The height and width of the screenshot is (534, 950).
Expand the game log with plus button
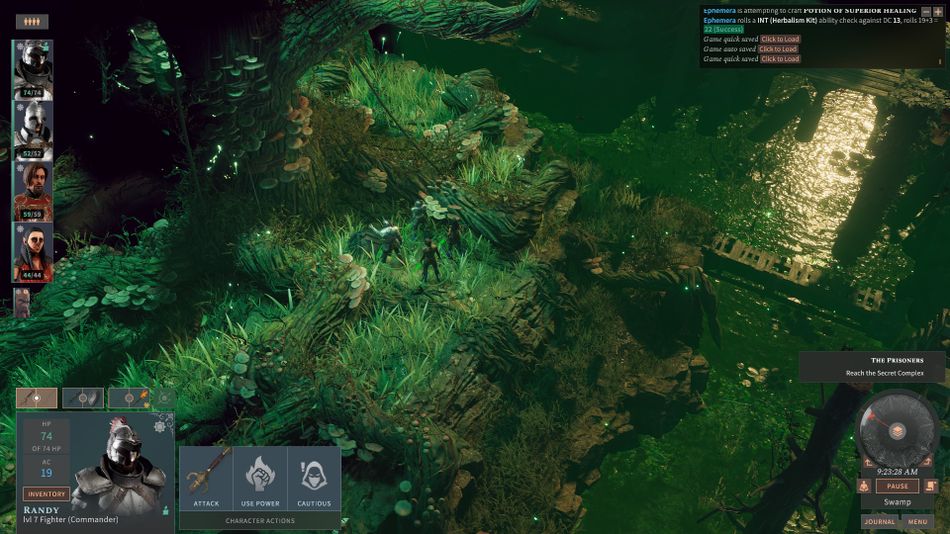tap(938, 12)
